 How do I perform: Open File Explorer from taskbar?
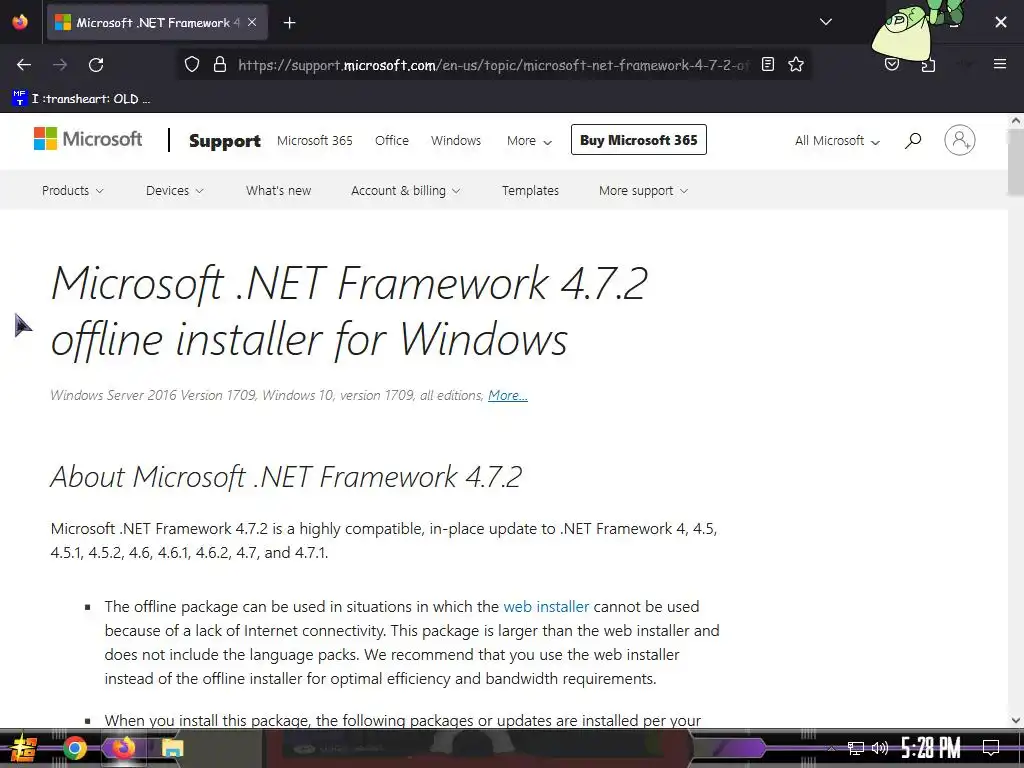(172, 748)
